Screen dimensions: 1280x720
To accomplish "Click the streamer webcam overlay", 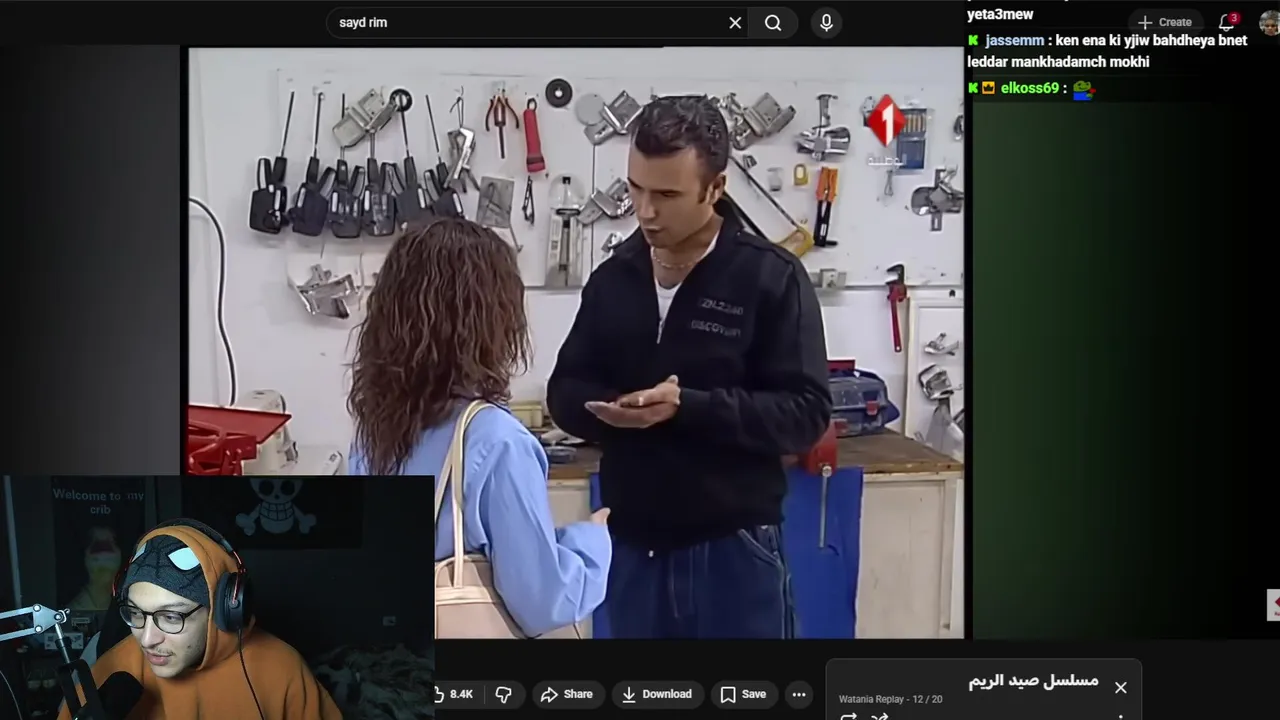I will (x=217, y=597).
